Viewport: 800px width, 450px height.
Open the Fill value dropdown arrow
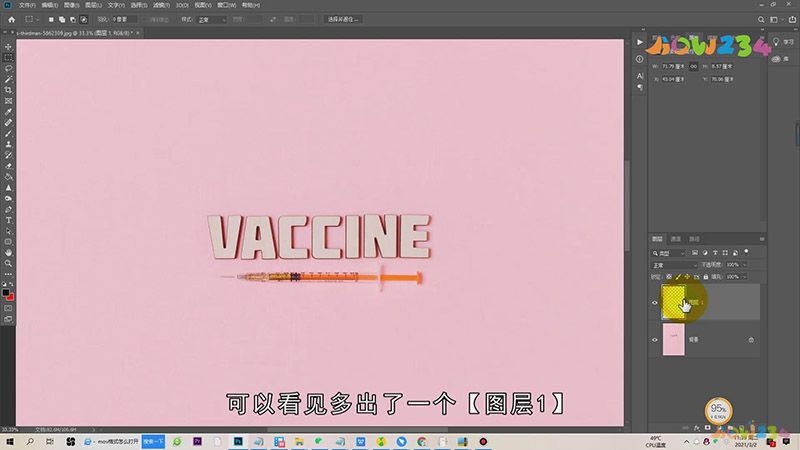coord(744,277)
